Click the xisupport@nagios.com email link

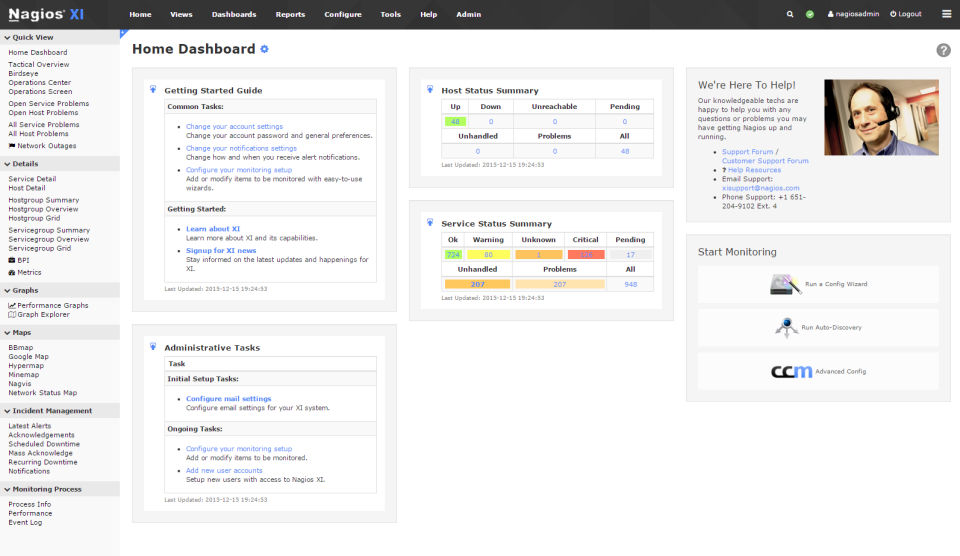(x=760, y=189)
